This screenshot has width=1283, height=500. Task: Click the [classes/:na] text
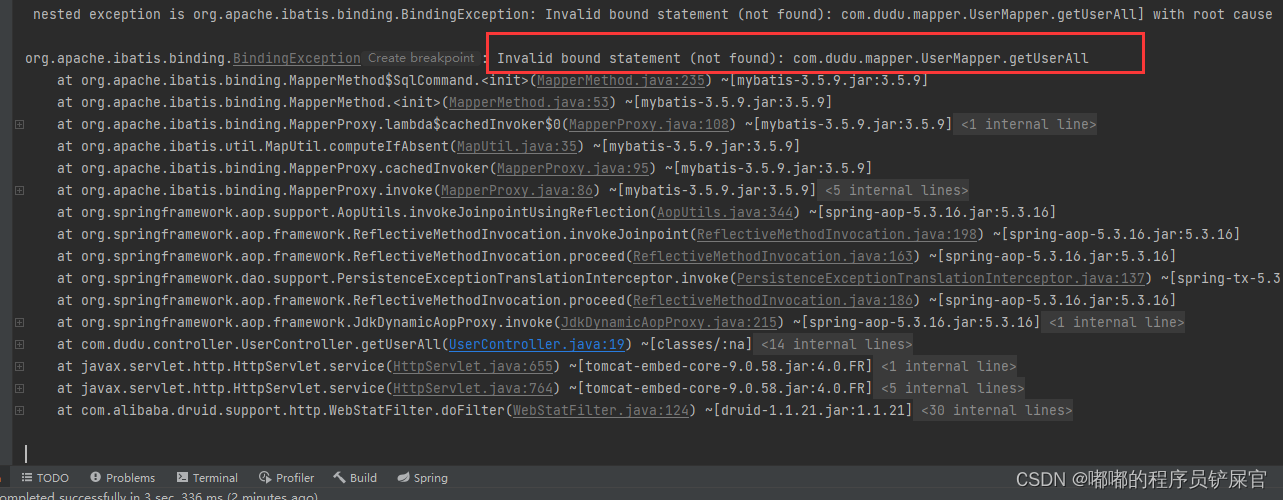(x=702, y=344)
